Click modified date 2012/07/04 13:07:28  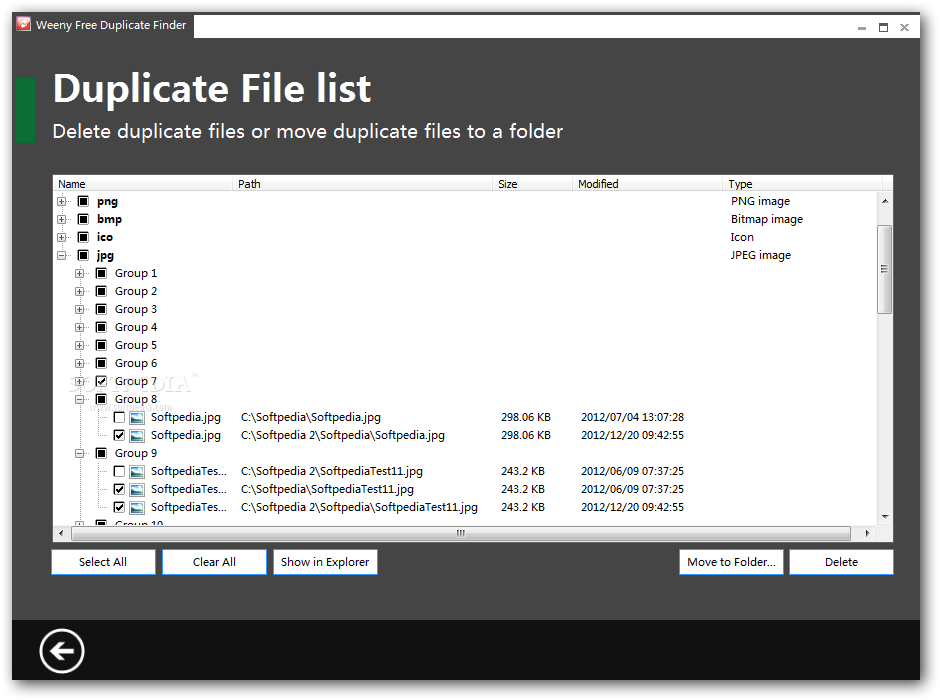(x=632, y=418)
